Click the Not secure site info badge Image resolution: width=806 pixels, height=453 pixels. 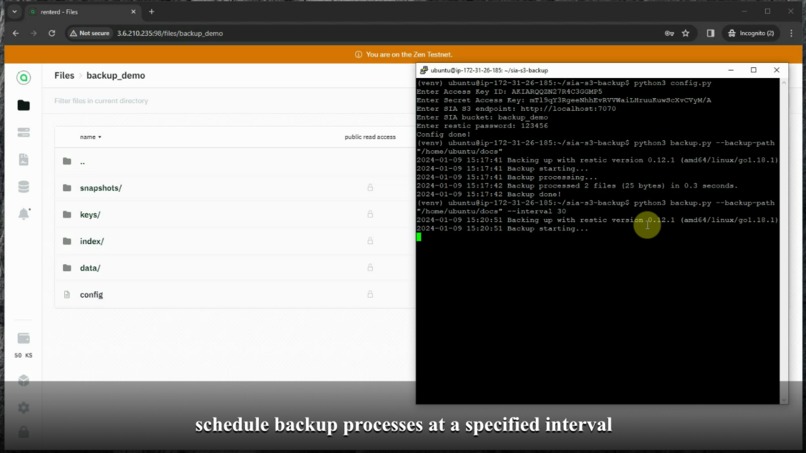[x=90, y=33]
